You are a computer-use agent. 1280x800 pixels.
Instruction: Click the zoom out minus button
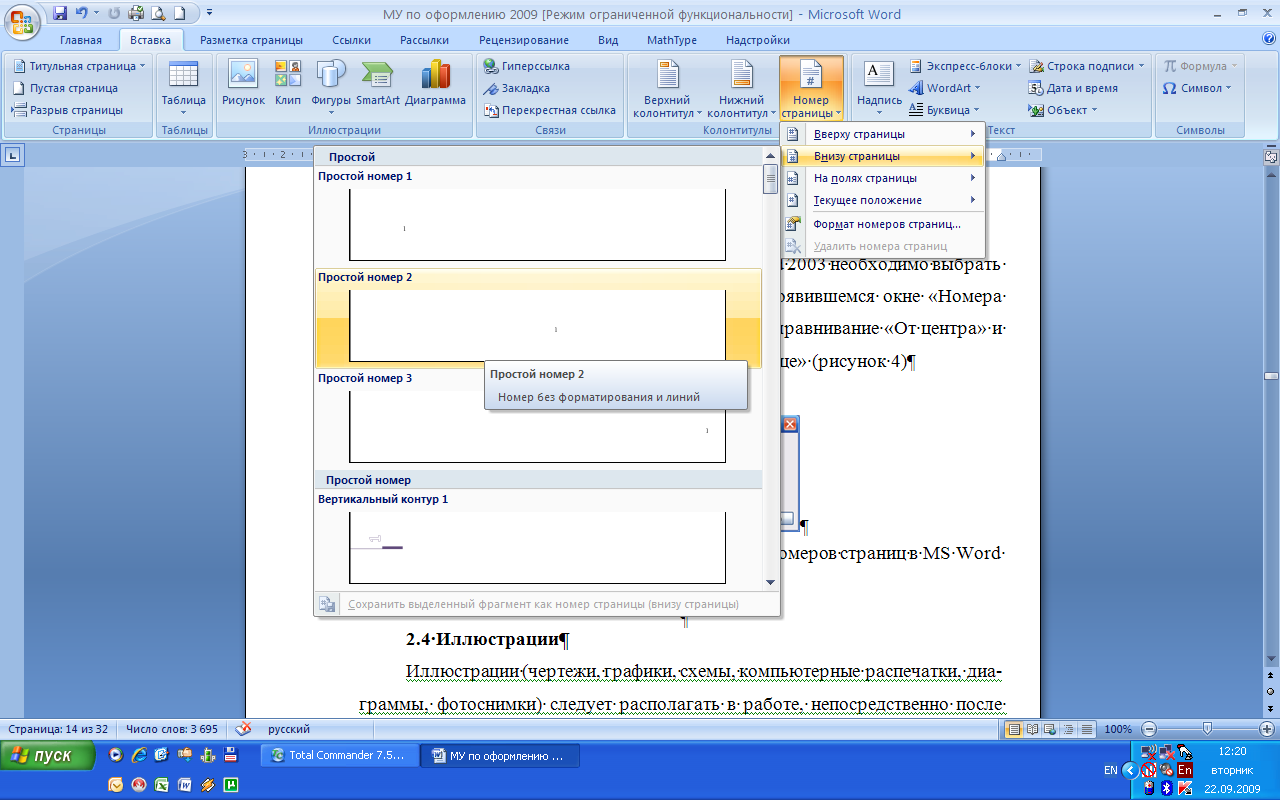(x=1150, y=729)
